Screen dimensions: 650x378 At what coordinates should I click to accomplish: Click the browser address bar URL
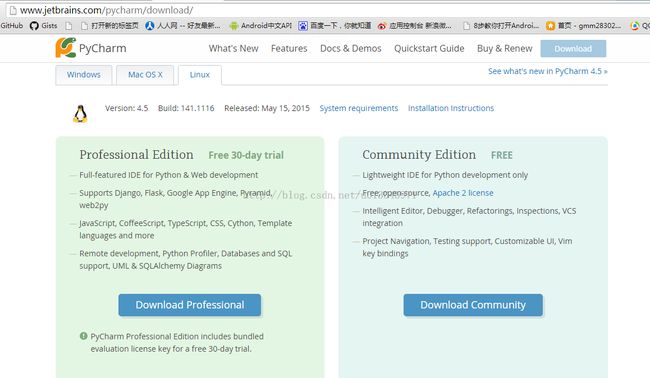point(107,10)
